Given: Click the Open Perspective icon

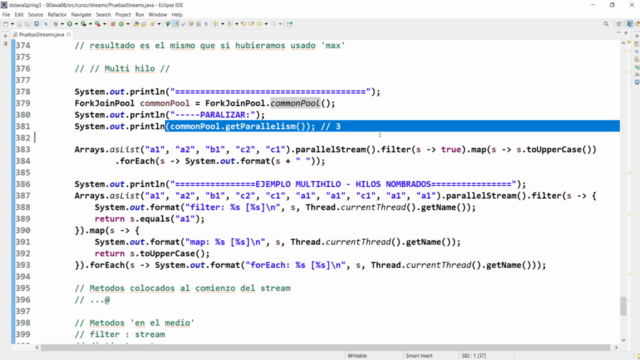Looking at the screenshot, I should pos(619,24).
